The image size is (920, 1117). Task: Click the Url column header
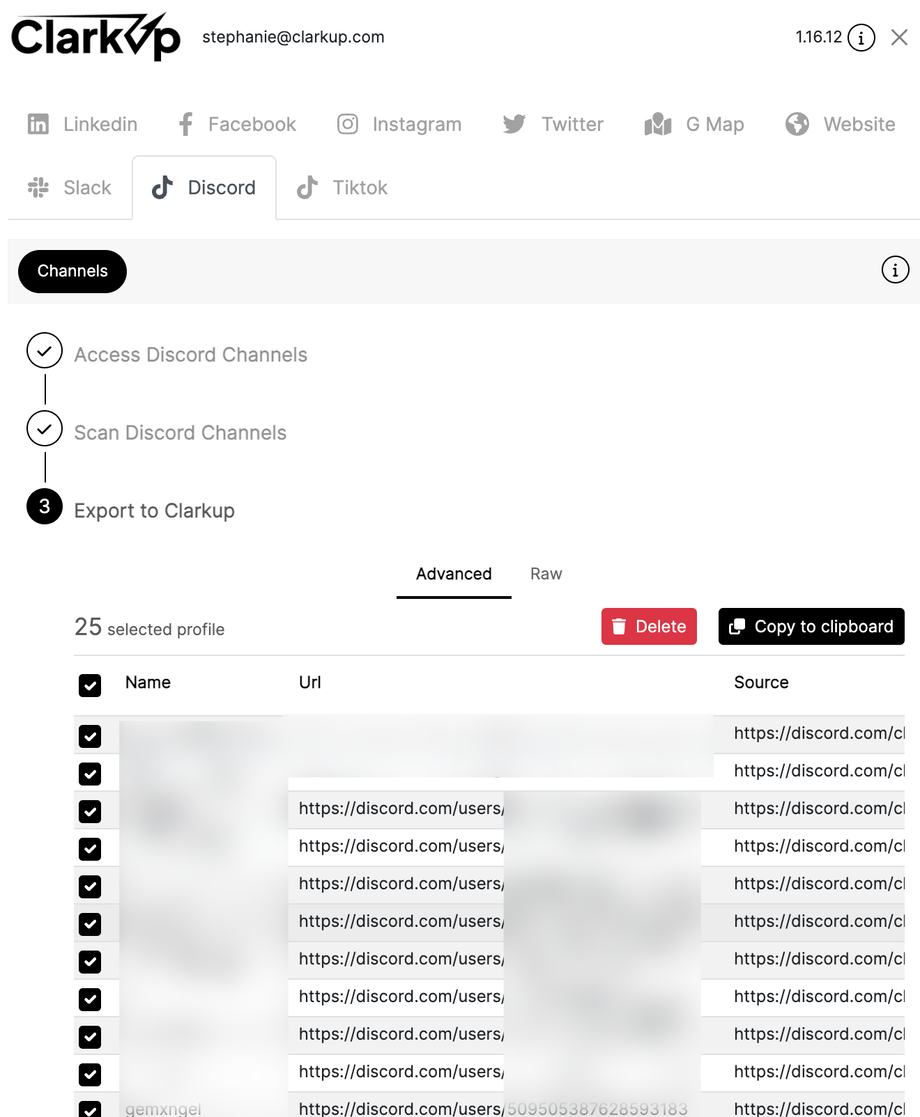(310, 682)
